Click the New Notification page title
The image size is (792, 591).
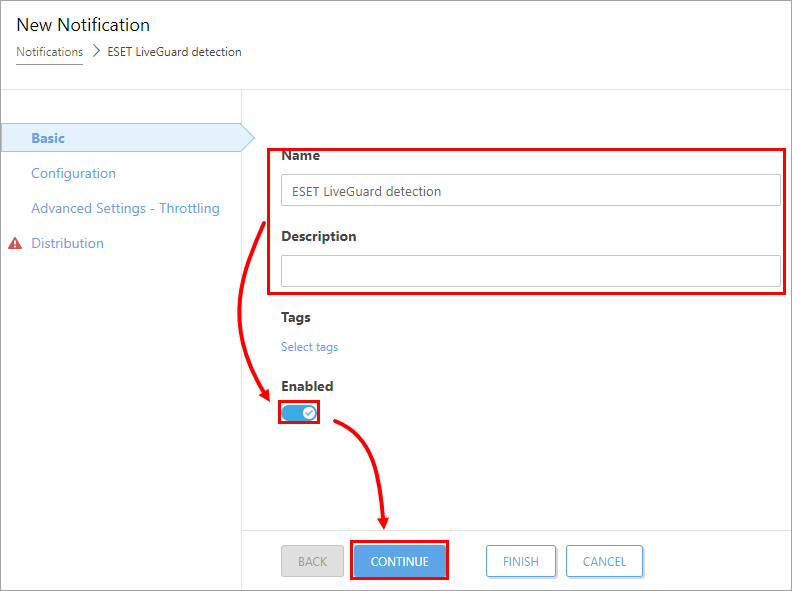click(83, 25)
